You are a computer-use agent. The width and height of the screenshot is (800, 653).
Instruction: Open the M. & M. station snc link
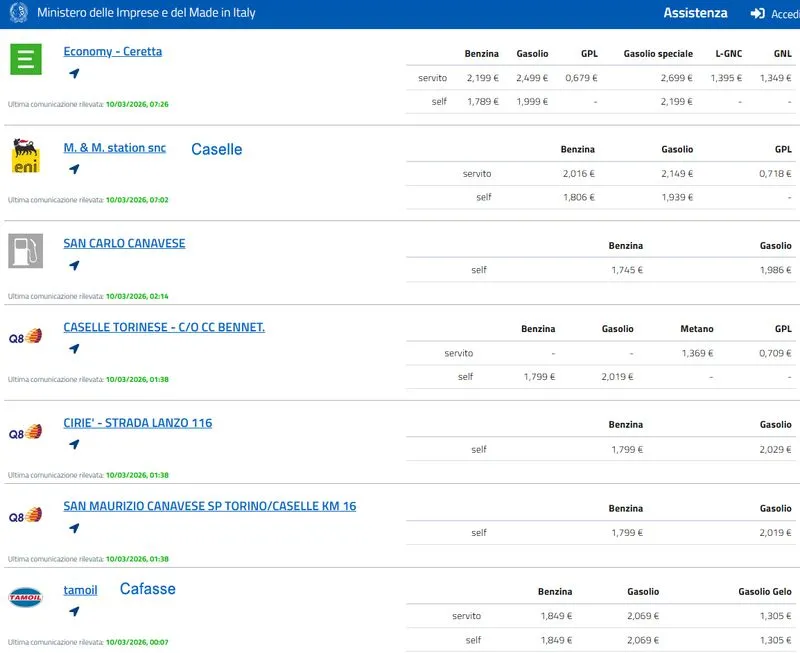point(115,148)
